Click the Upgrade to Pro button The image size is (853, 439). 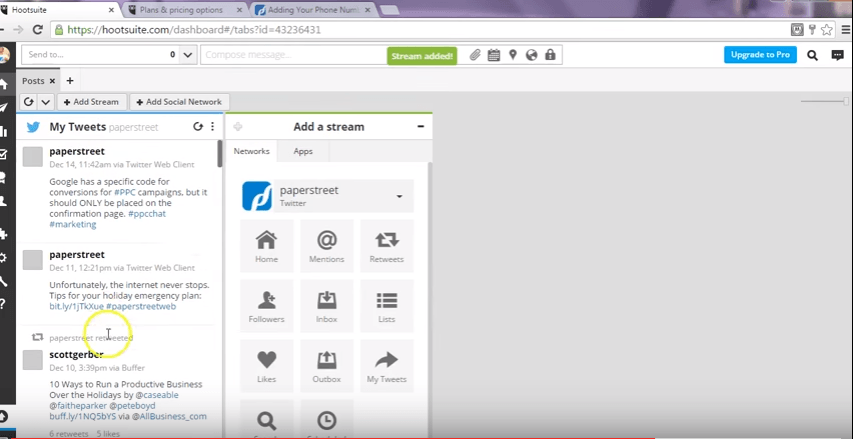(x=760, y=54)
